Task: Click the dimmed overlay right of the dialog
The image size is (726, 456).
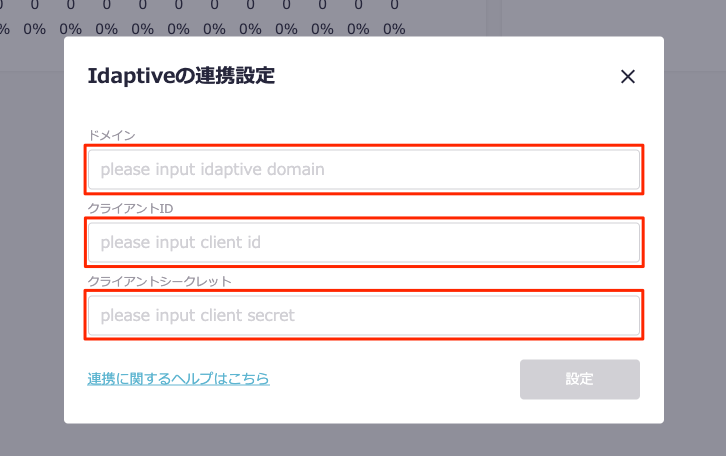Action: pos(694,250)
